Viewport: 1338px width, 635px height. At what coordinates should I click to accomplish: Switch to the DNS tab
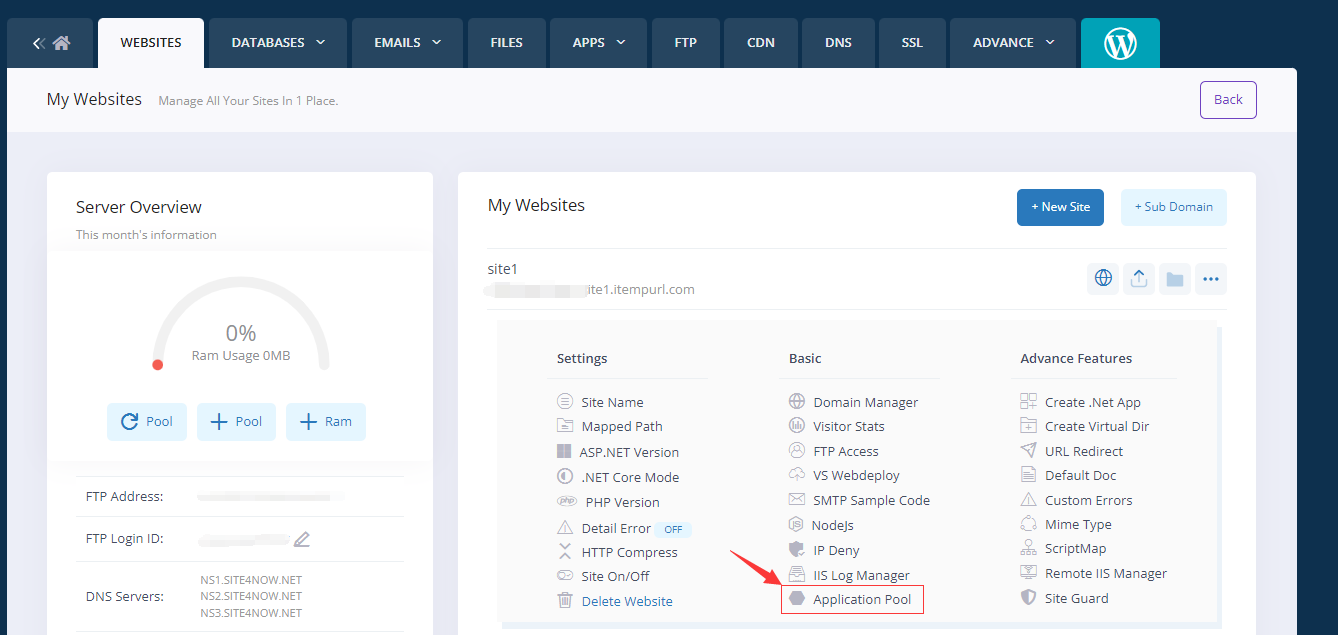(x=838, y=43)
